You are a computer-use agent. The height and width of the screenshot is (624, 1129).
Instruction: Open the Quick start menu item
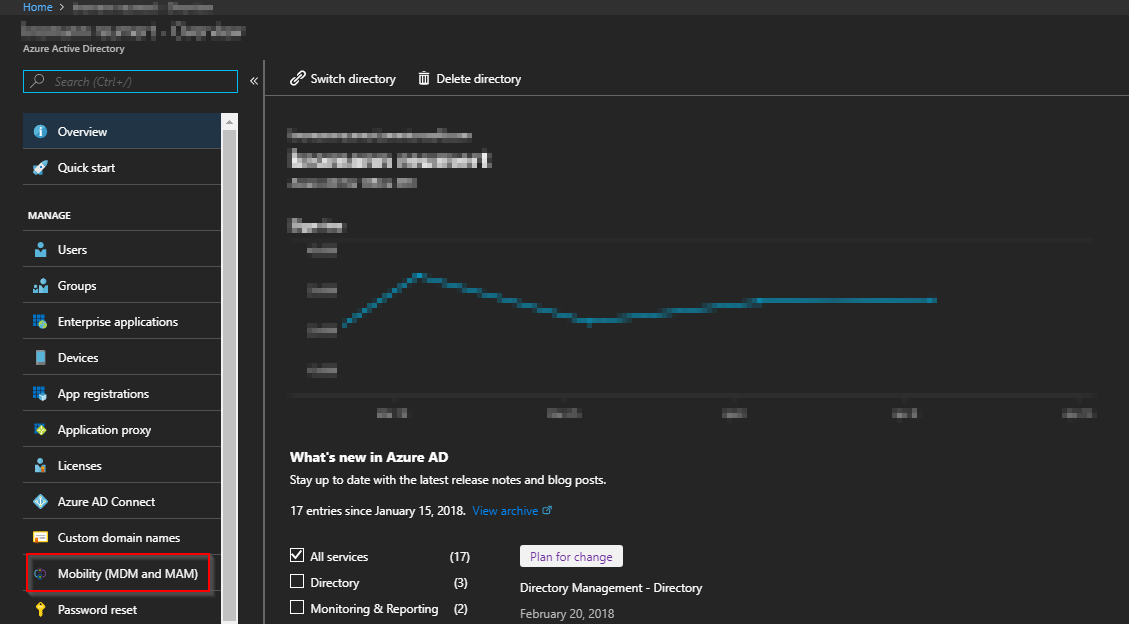pos(122,168)
